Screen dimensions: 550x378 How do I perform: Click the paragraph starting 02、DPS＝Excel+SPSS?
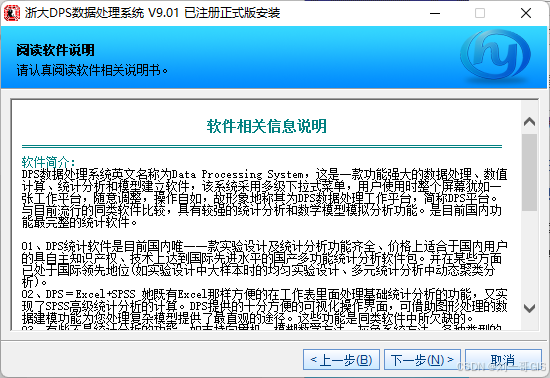click(264, 306)
